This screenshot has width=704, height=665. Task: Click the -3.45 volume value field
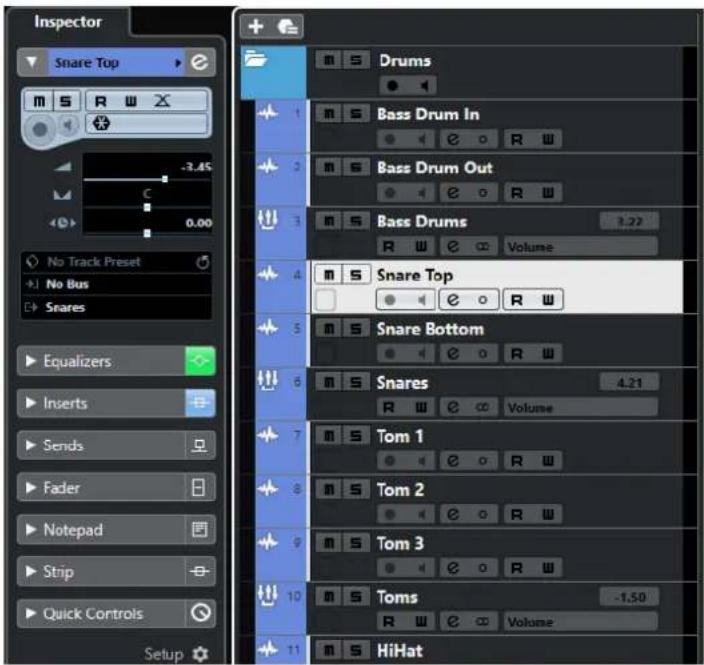[x=196, y=167]
